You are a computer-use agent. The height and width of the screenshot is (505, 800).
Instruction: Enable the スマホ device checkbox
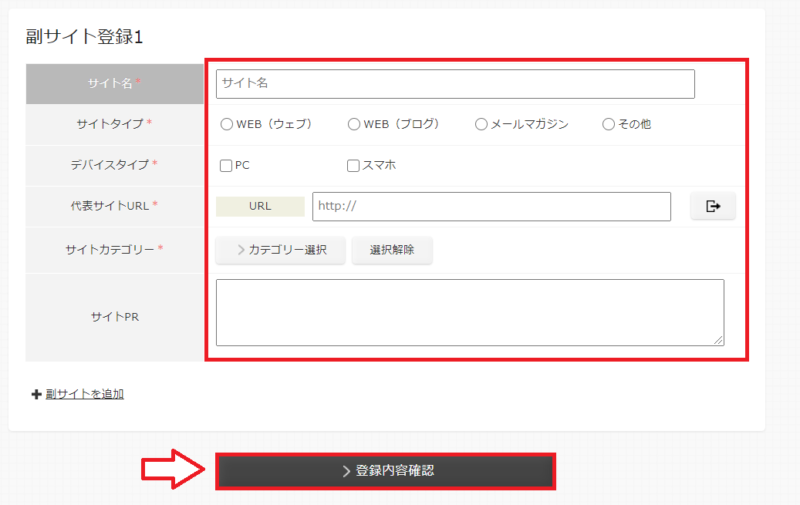tap(353, 165)
